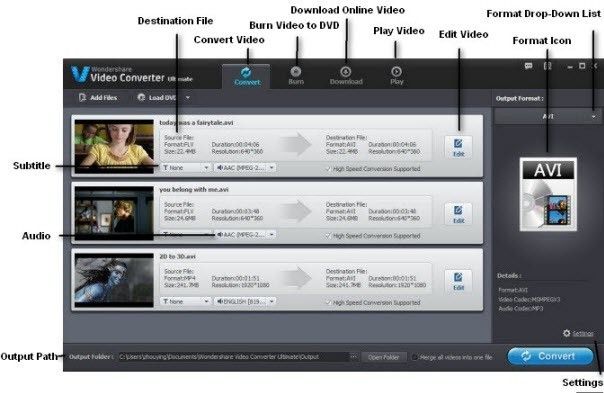Open audio dropdown for today was a fairytale

tap(245, 168)
